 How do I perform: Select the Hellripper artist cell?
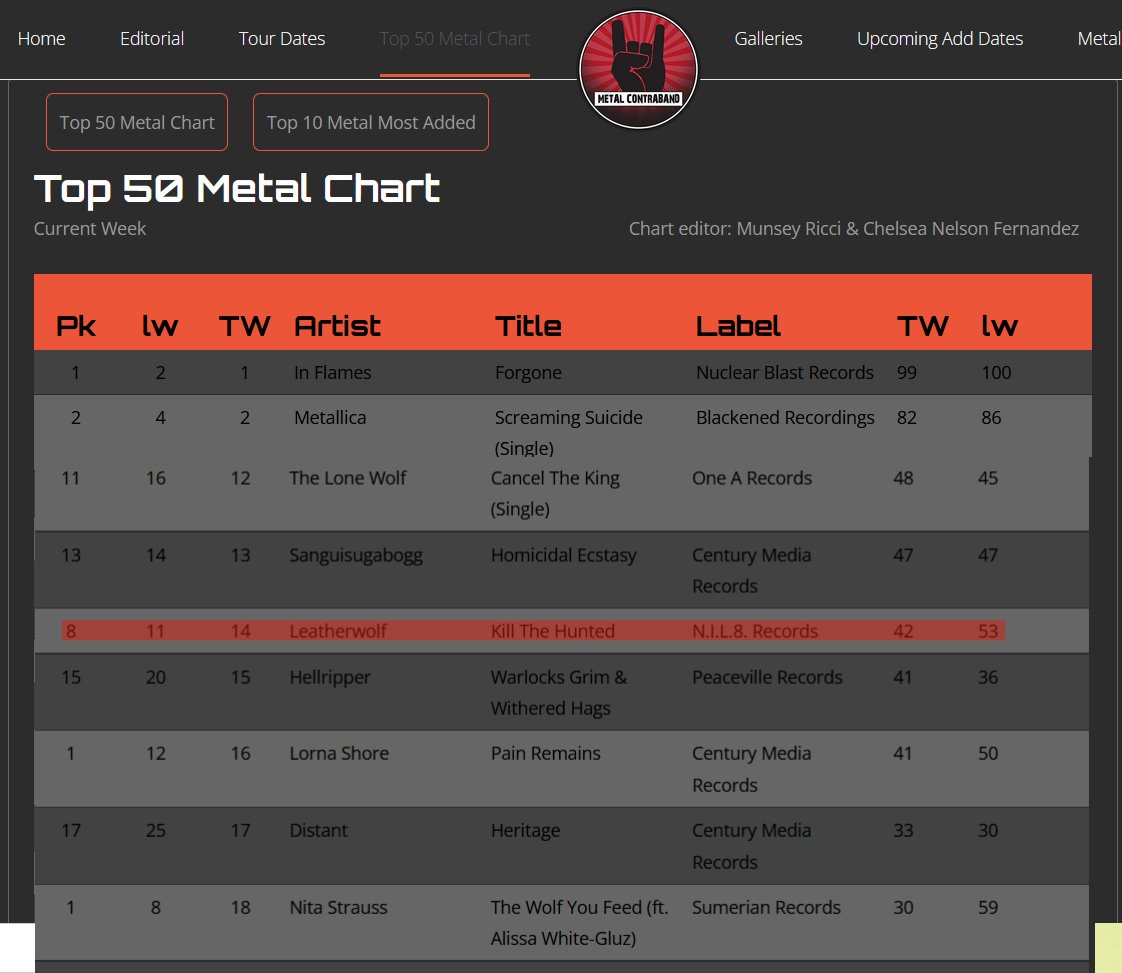(330, 678)
